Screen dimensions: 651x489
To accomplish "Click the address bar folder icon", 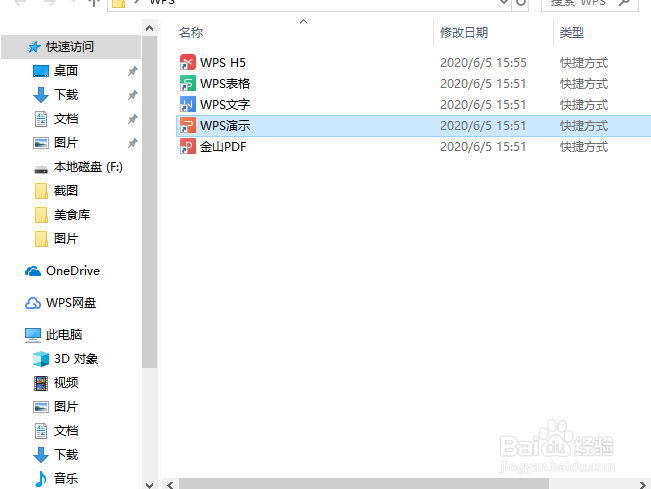I will pyautogui.click(x=119, y=3).
